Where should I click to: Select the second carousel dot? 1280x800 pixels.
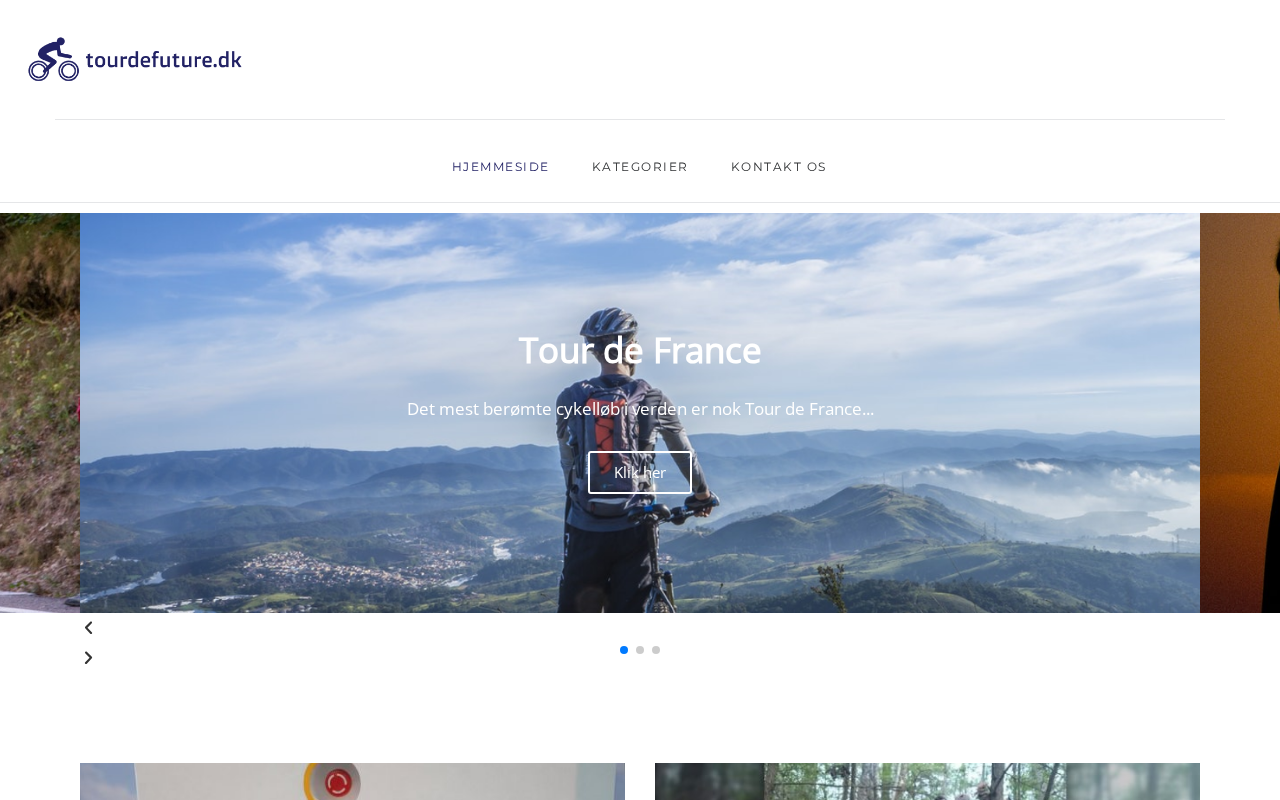(640, 650)
